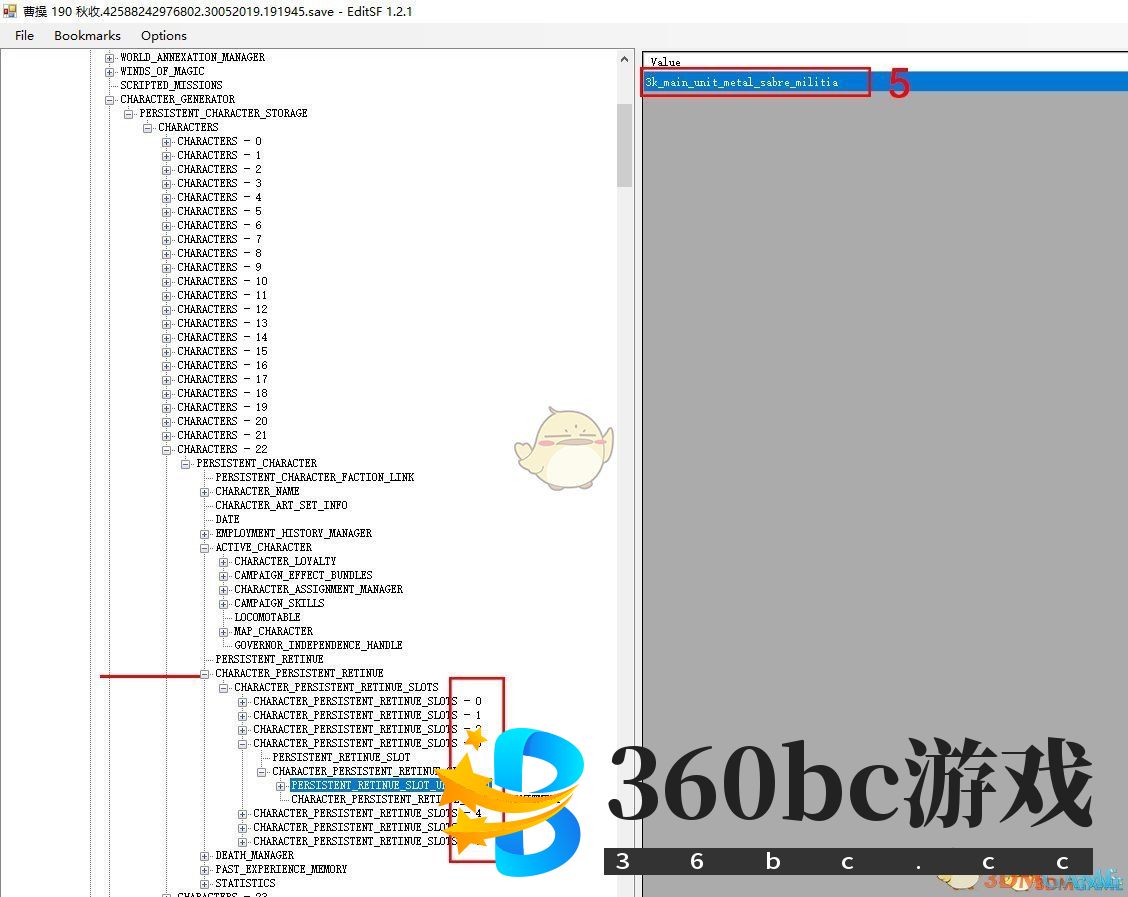Select the DATE tree item
The image size is (1128, 897).
227,519
